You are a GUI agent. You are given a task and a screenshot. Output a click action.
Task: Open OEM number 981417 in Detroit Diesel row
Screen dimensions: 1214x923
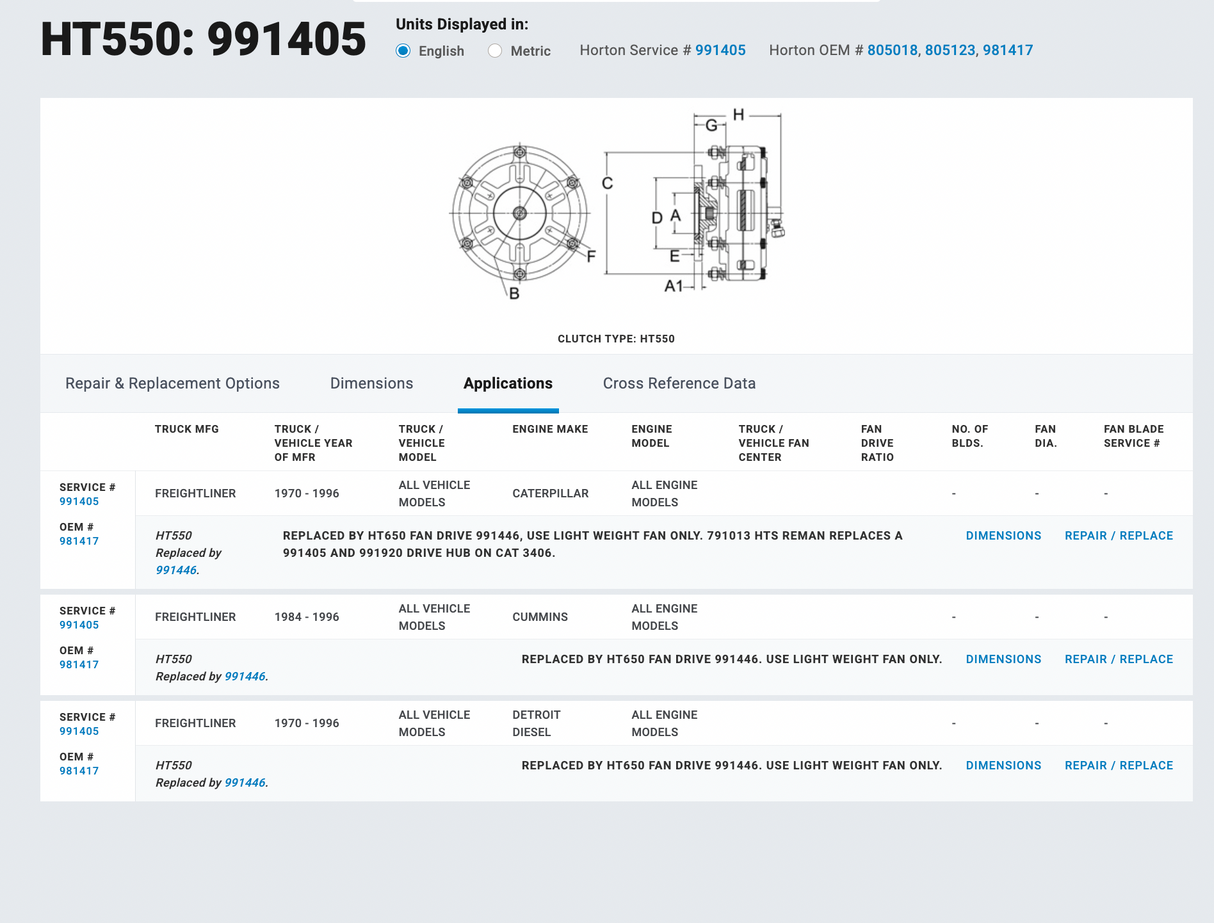[x=79, y=771]
